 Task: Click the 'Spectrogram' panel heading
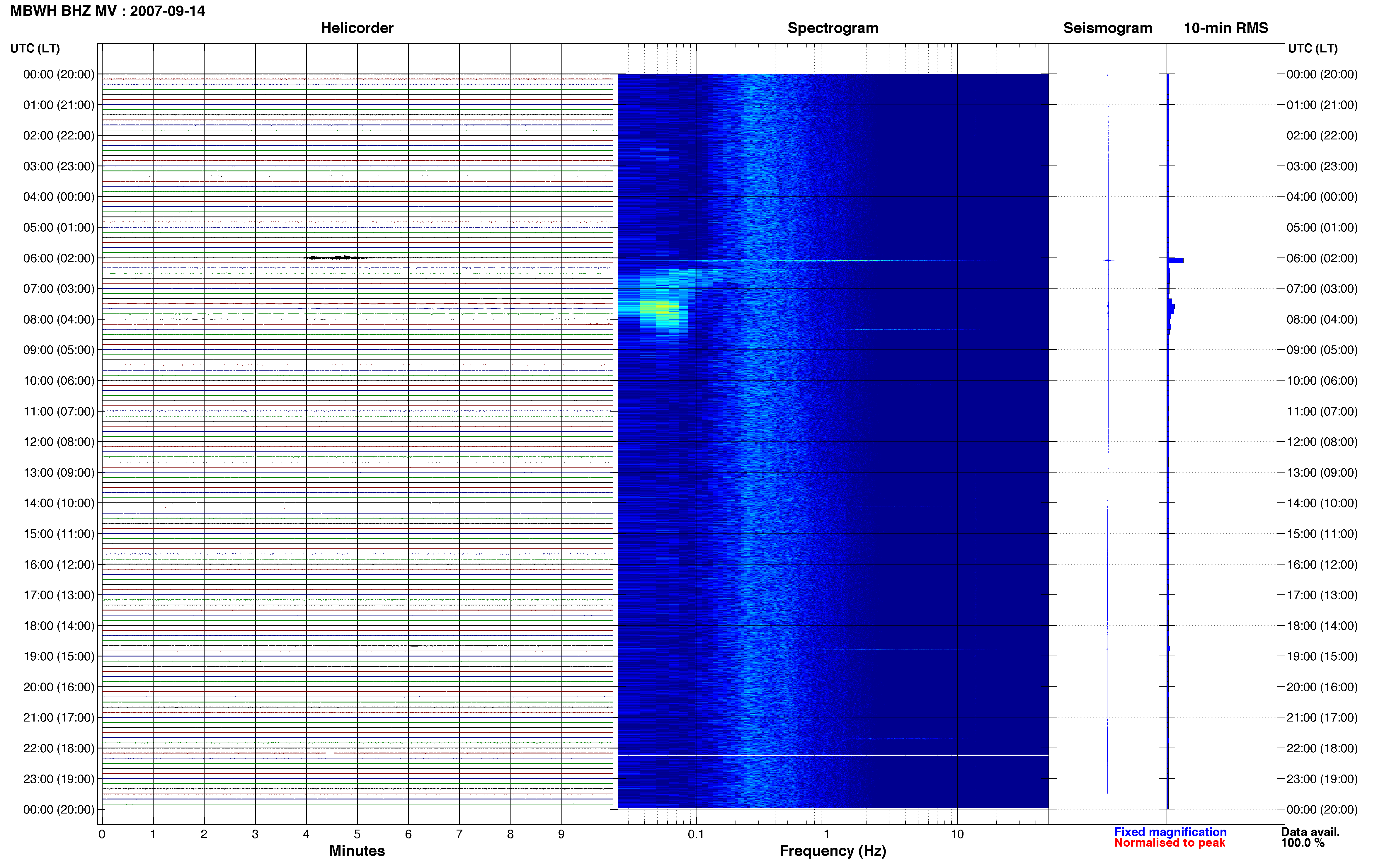click(833, 28)
